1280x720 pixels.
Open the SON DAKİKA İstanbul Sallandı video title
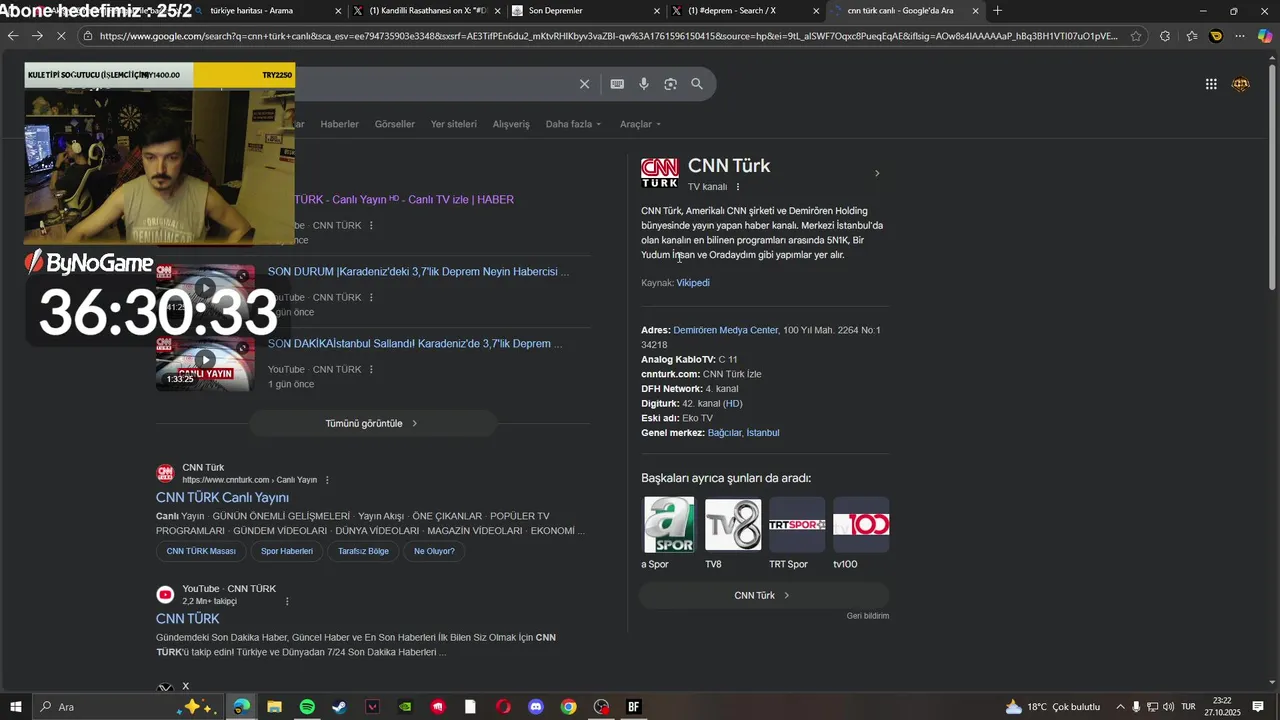(415, 343)
